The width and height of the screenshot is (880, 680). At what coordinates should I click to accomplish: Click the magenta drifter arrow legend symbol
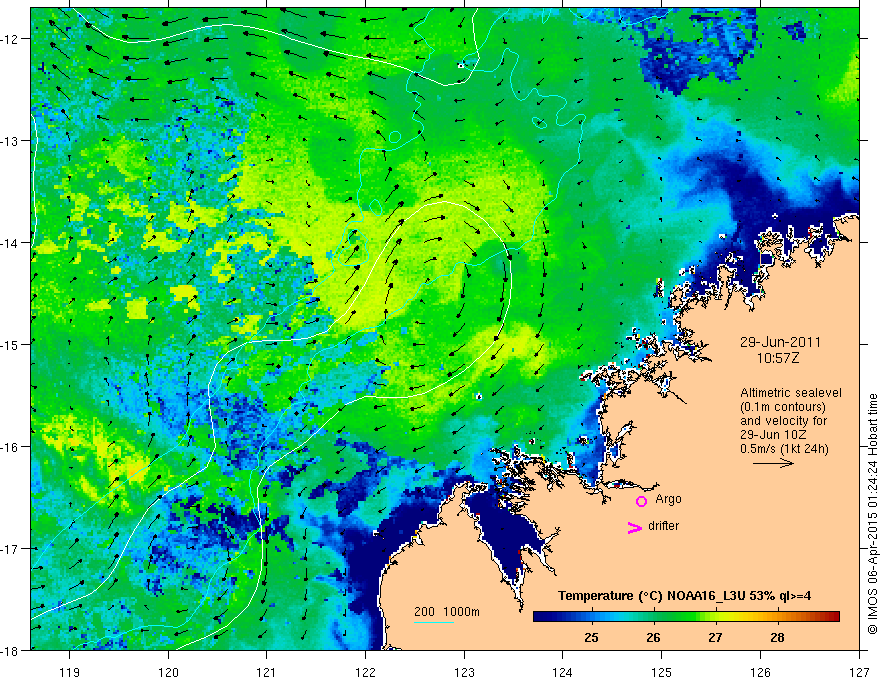click(x=634, y=527)
